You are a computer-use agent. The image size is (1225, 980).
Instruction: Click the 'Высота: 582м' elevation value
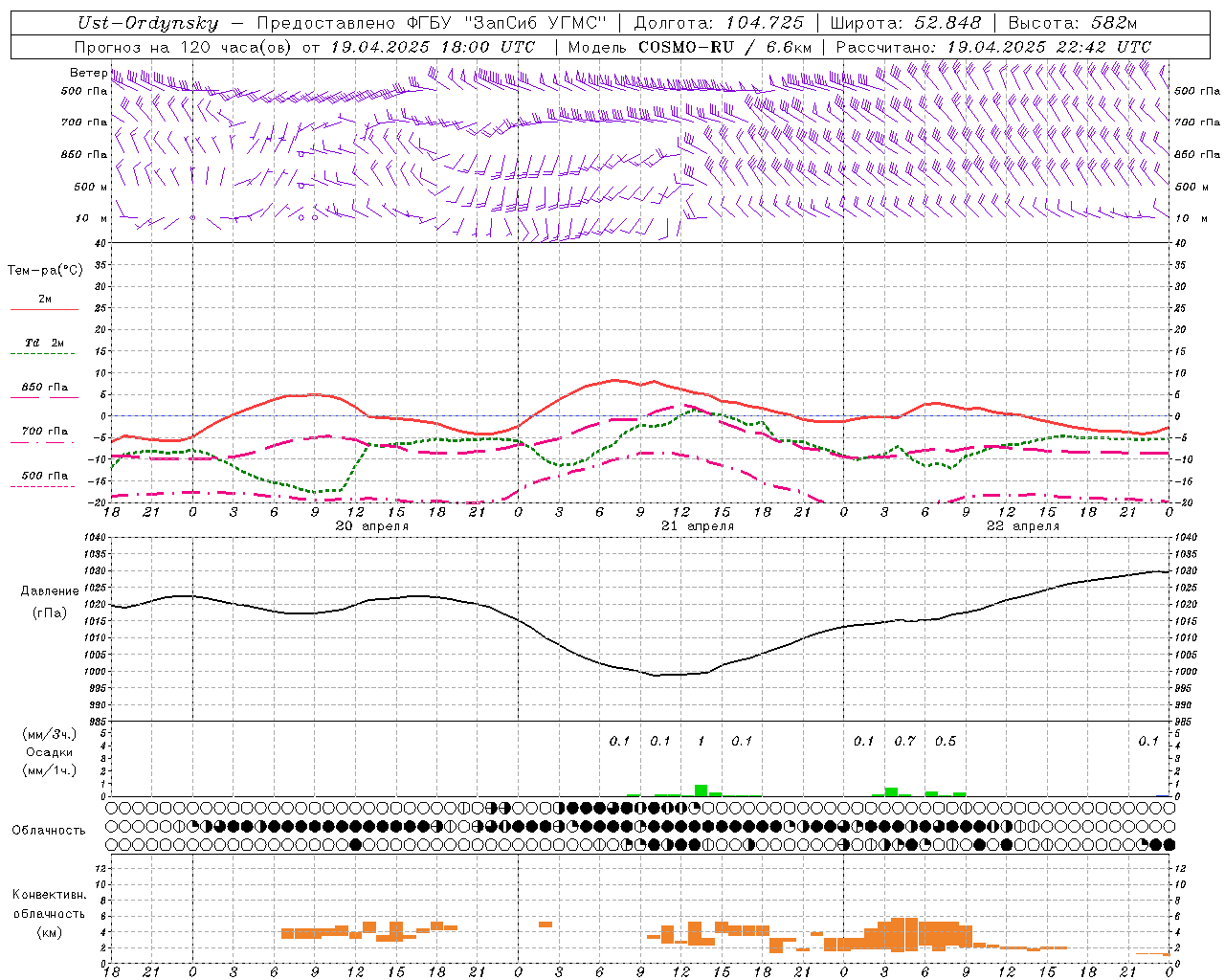pyautogui.click(x=1073, y=24)
